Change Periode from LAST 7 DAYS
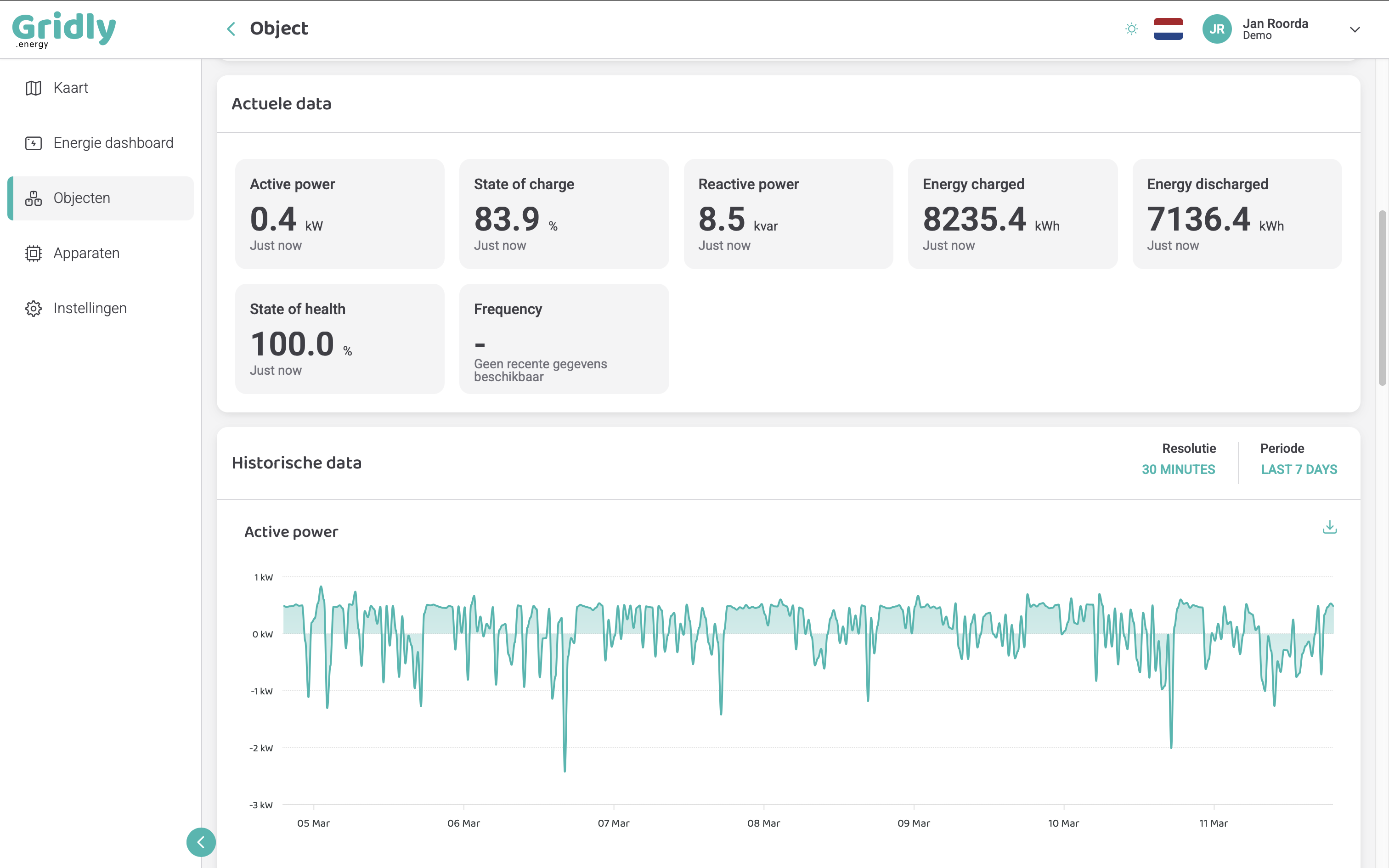 (1299, 469)
